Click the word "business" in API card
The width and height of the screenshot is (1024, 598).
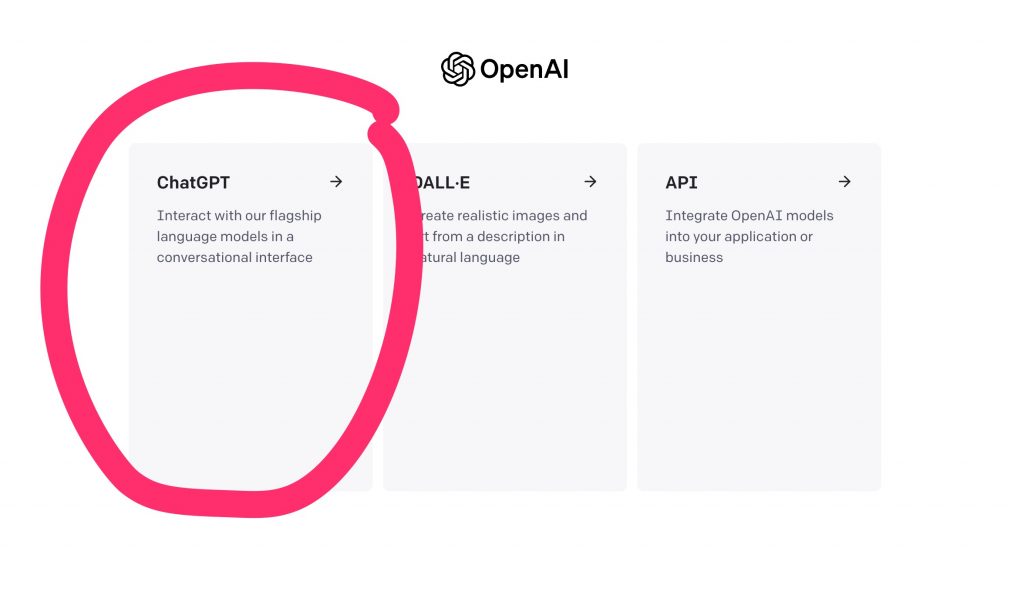pos(694,257)
